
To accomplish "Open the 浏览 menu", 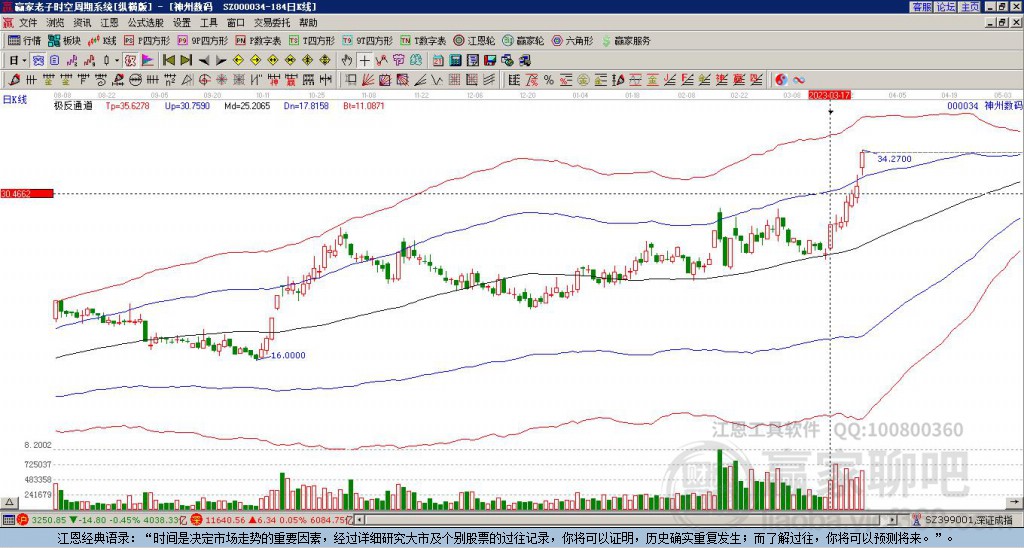I will (x=55, y=23).
